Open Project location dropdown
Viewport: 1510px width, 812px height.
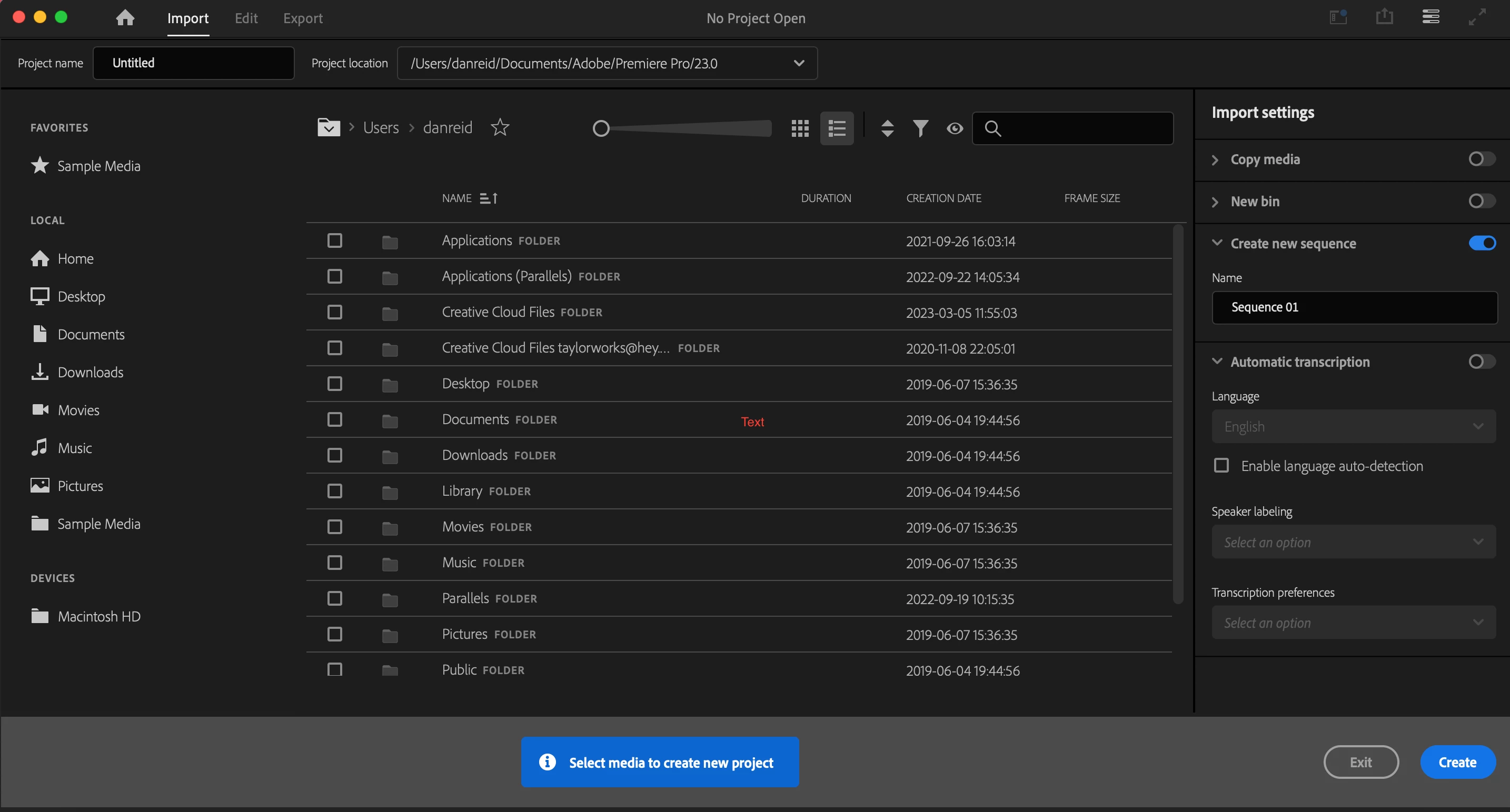pyautogui.click(x=798, y=63)
